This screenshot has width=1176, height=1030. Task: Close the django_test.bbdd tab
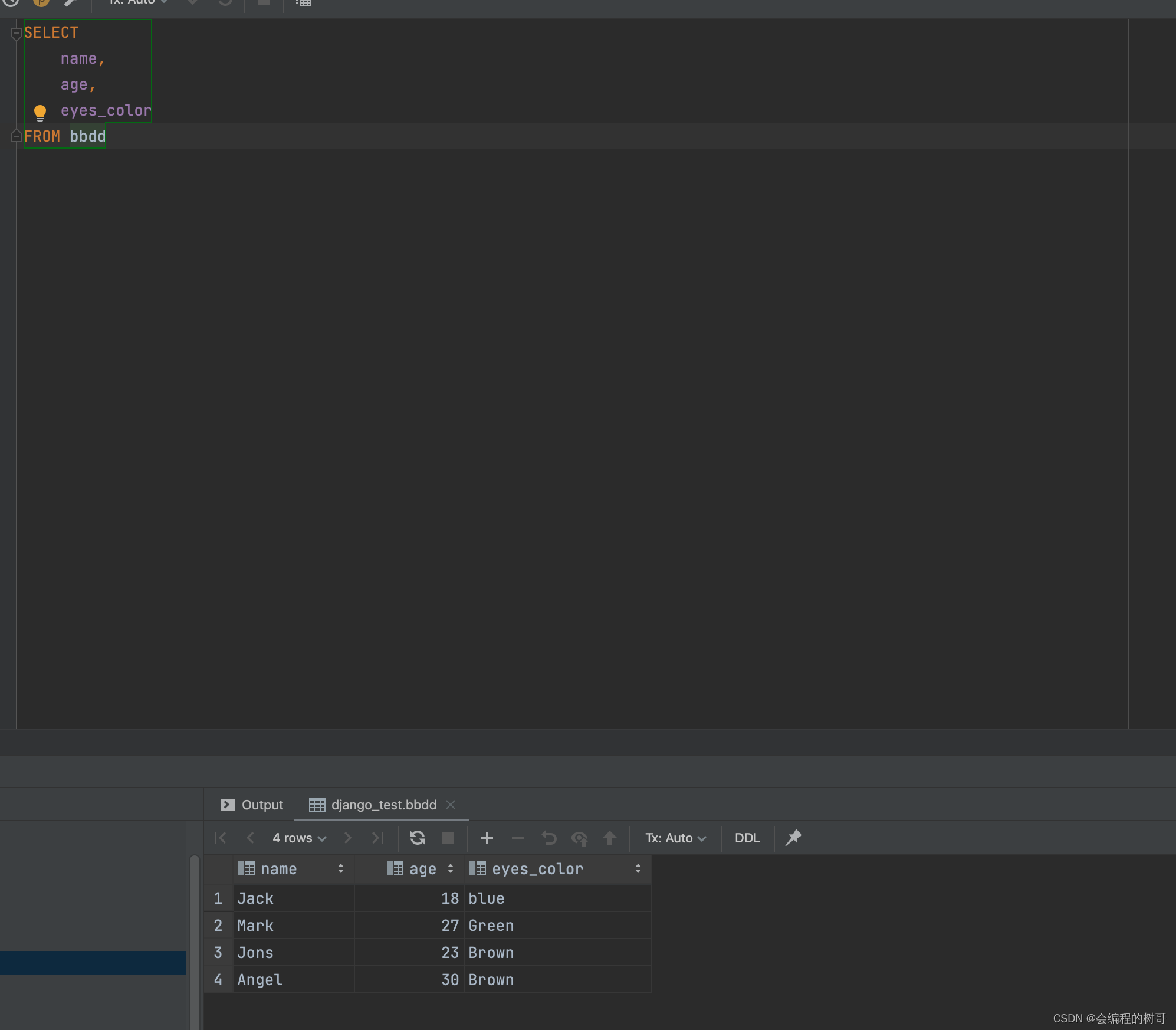click(x=451, y=805)
